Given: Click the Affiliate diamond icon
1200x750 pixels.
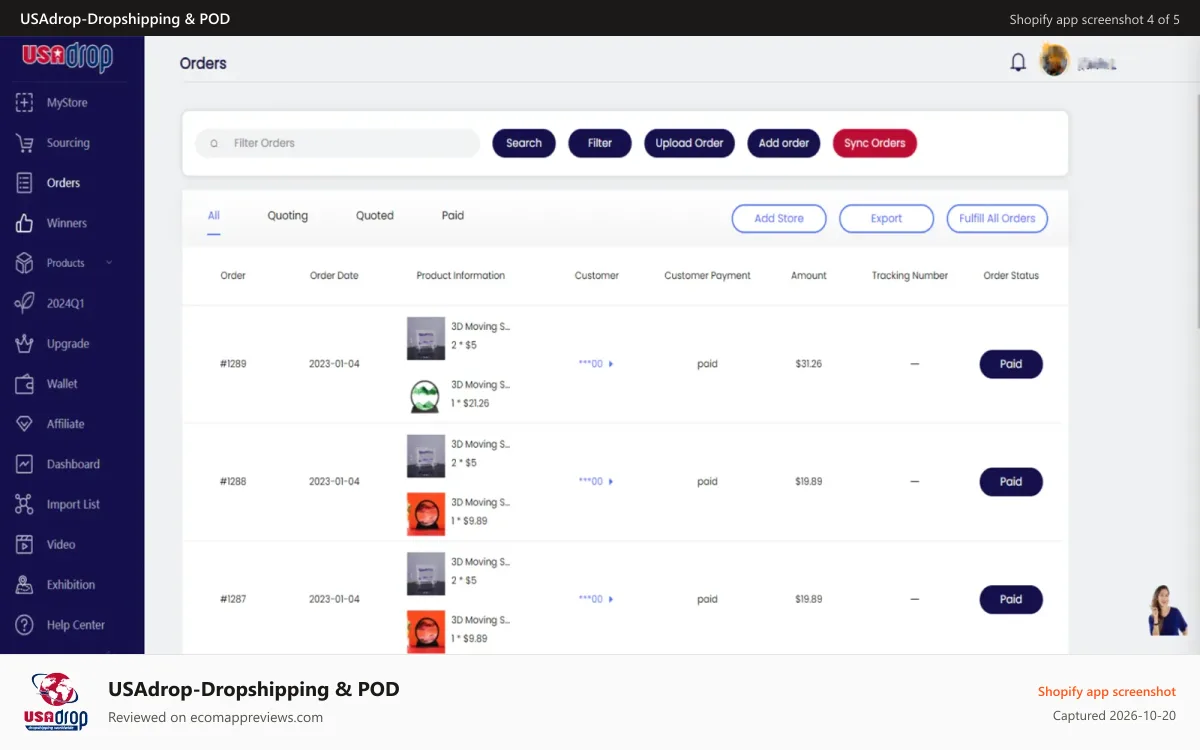Looking at the screenshot, I should pyautogui.click(x=24, y=424).
